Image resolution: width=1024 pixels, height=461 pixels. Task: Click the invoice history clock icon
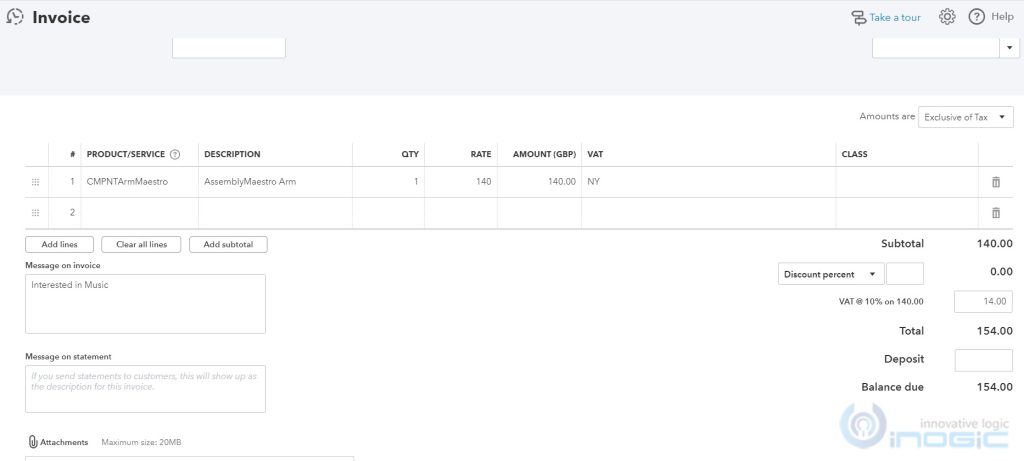point(15,17)
